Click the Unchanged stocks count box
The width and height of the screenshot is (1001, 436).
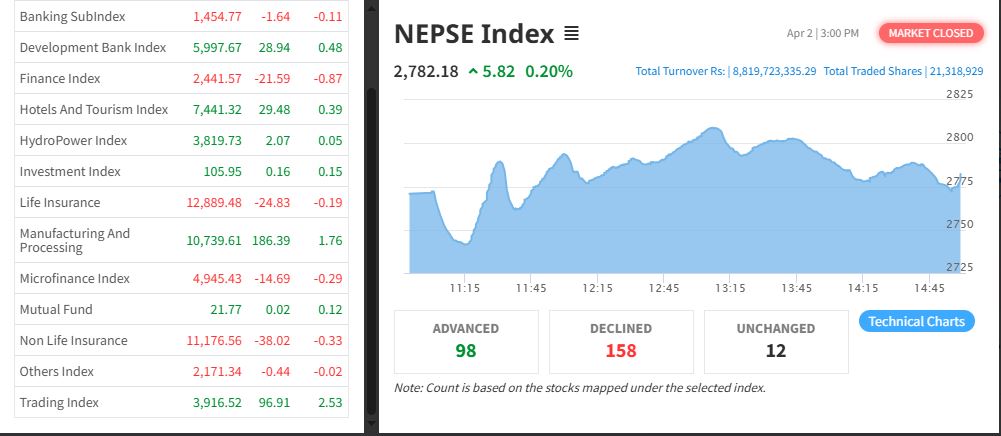[776, 340]
